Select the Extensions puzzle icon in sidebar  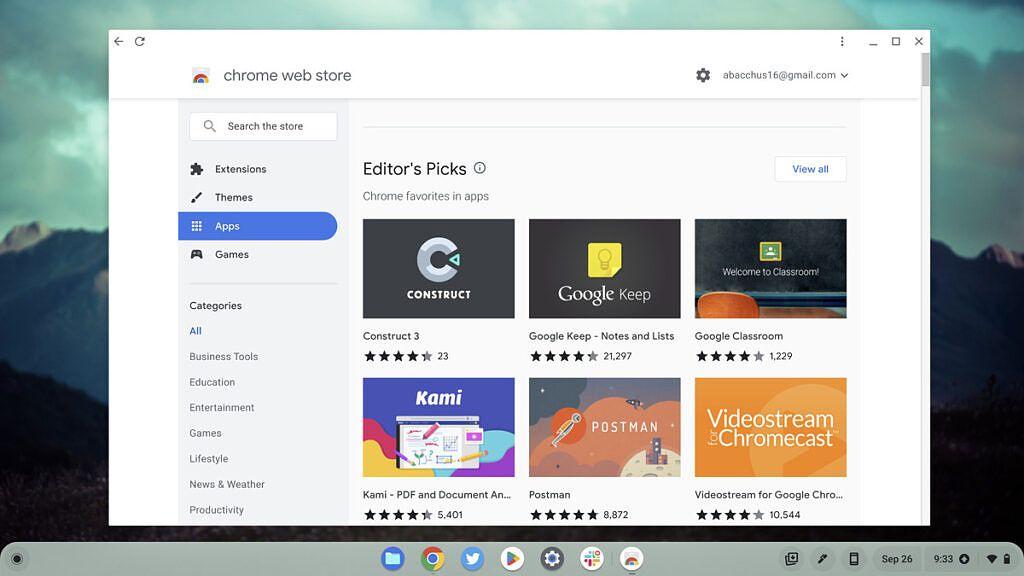point(197,169)
